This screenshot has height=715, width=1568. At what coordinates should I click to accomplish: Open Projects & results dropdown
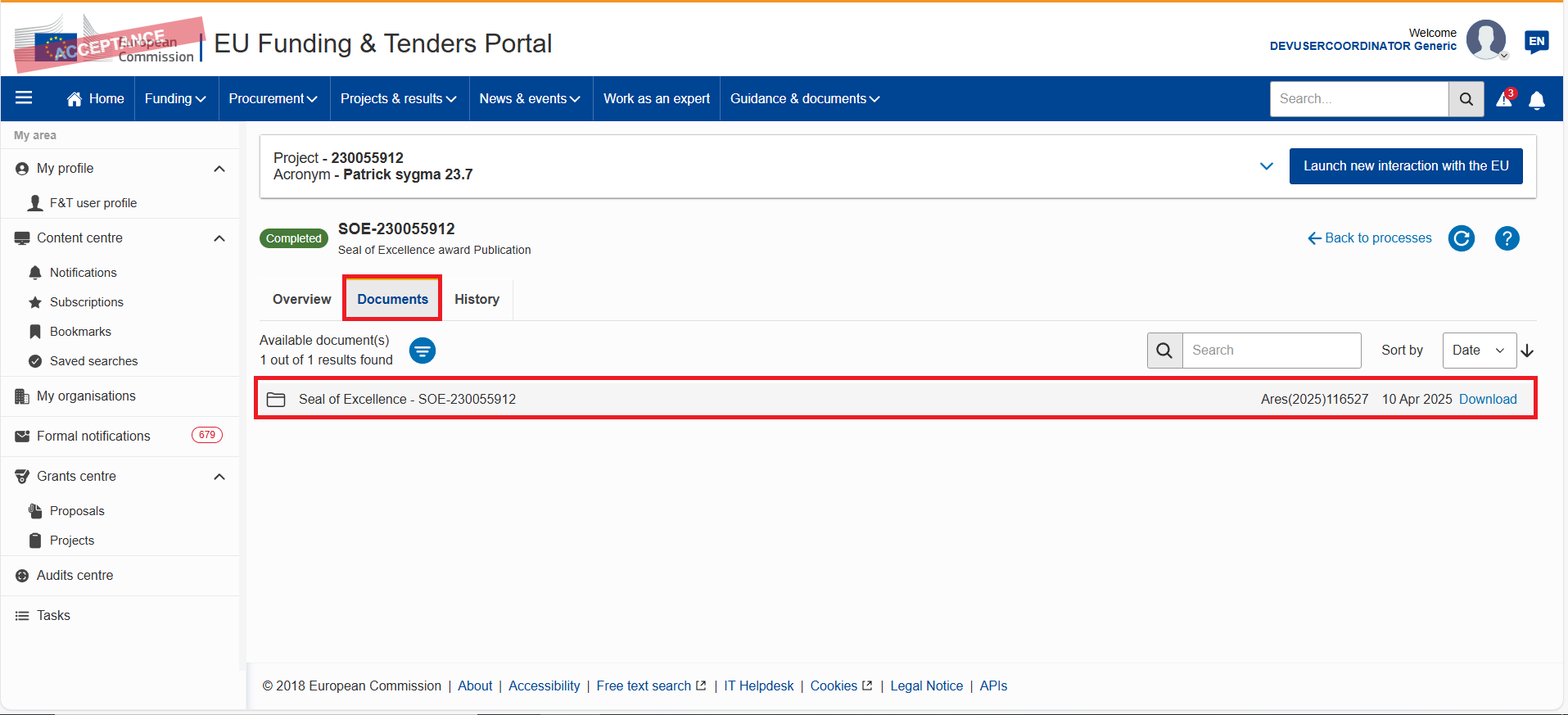[x=399, y=99]
